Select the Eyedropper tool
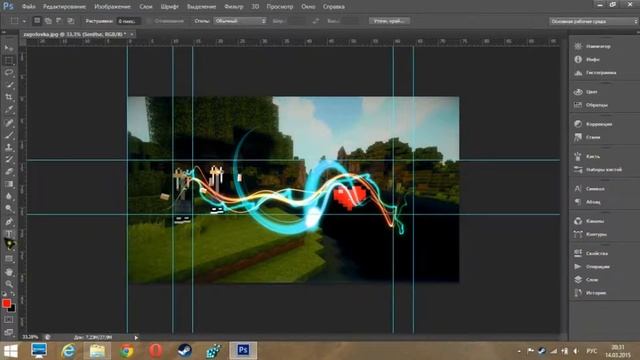The width and height of the screenshot is (640, 360). (x=9, y=110)
